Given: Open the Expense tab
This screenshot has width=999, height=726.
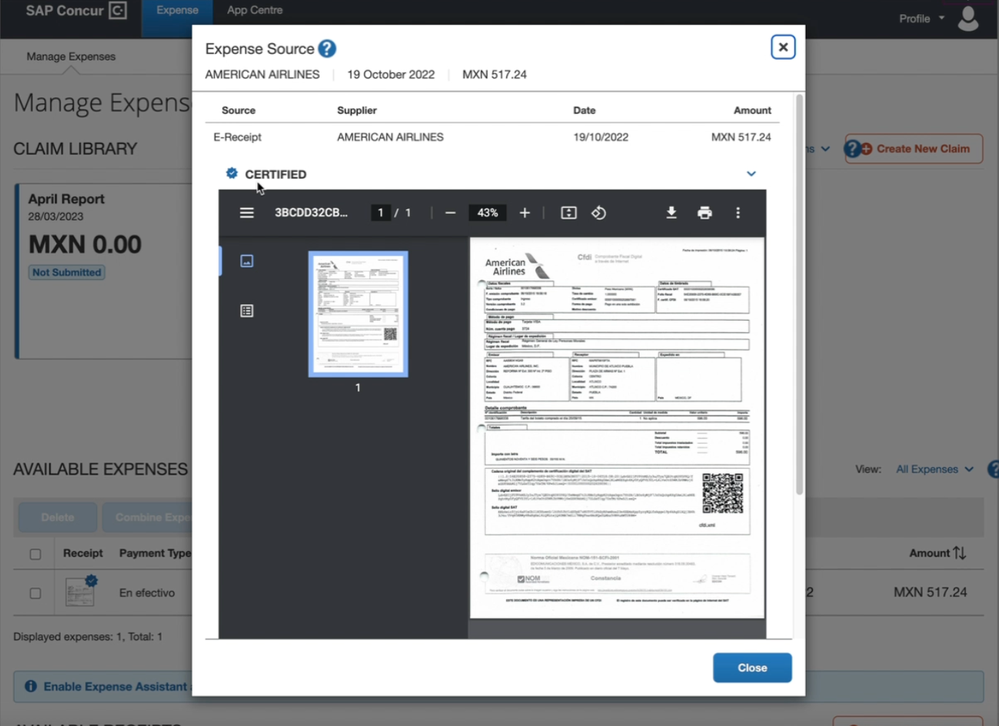Looking at the screenshot, I should click(177, 10).
